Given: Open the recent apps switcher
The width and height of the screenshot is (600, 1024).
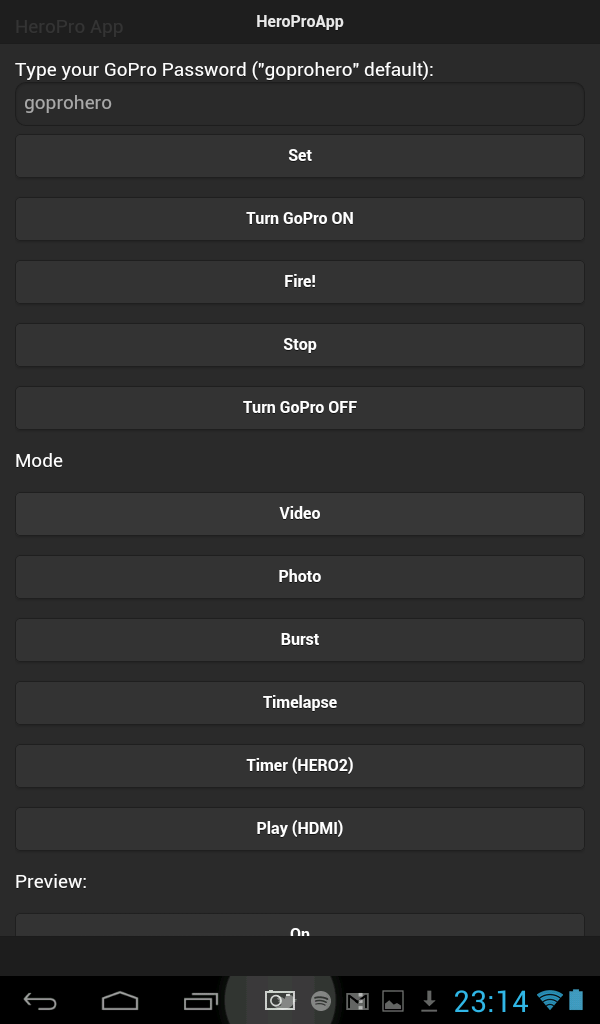Looking at the screenshot, I should (201, 1000).
